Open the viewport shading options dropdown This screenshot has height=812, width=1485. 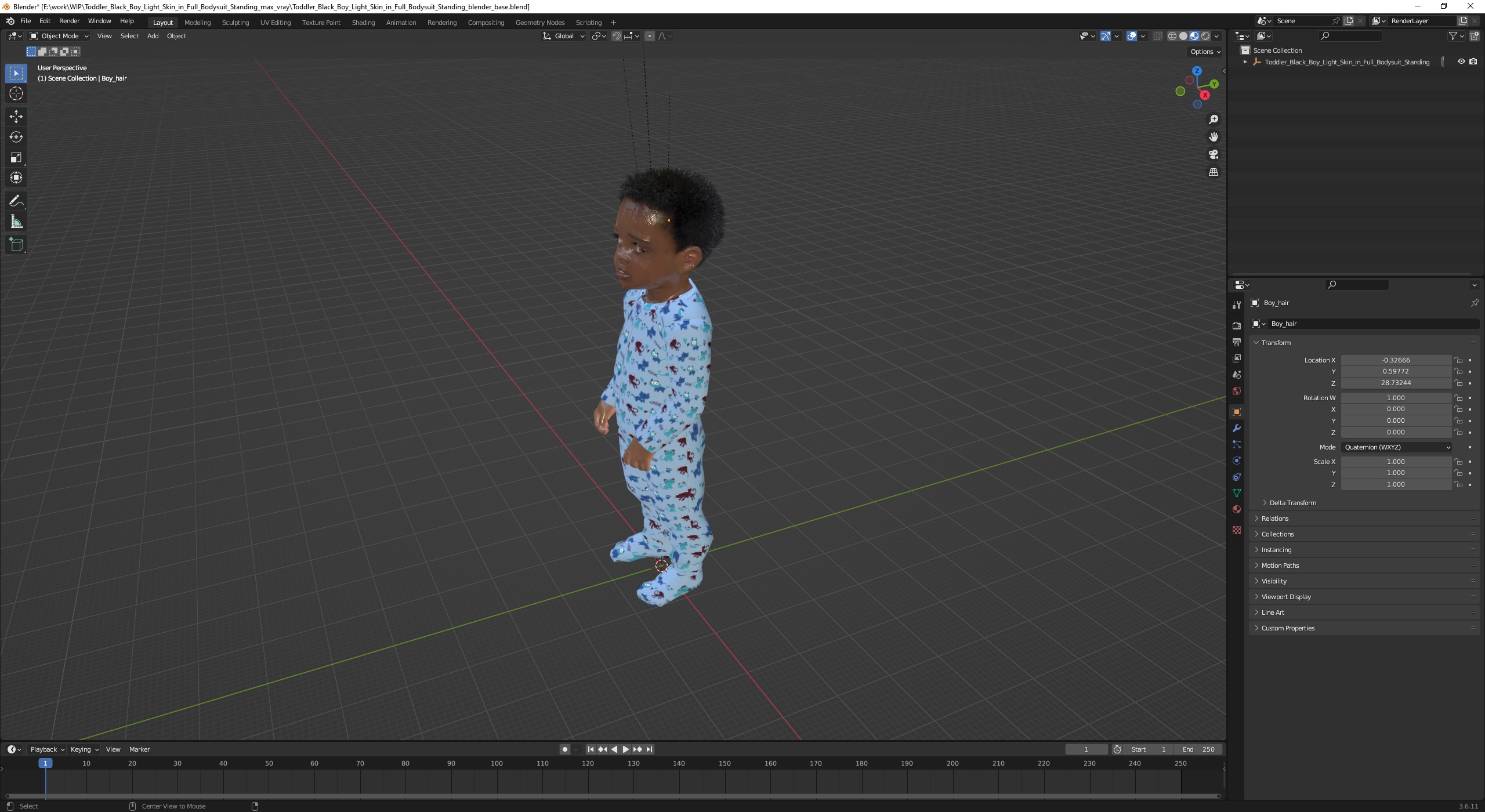pyautogui.click(x=1217, y=36)
